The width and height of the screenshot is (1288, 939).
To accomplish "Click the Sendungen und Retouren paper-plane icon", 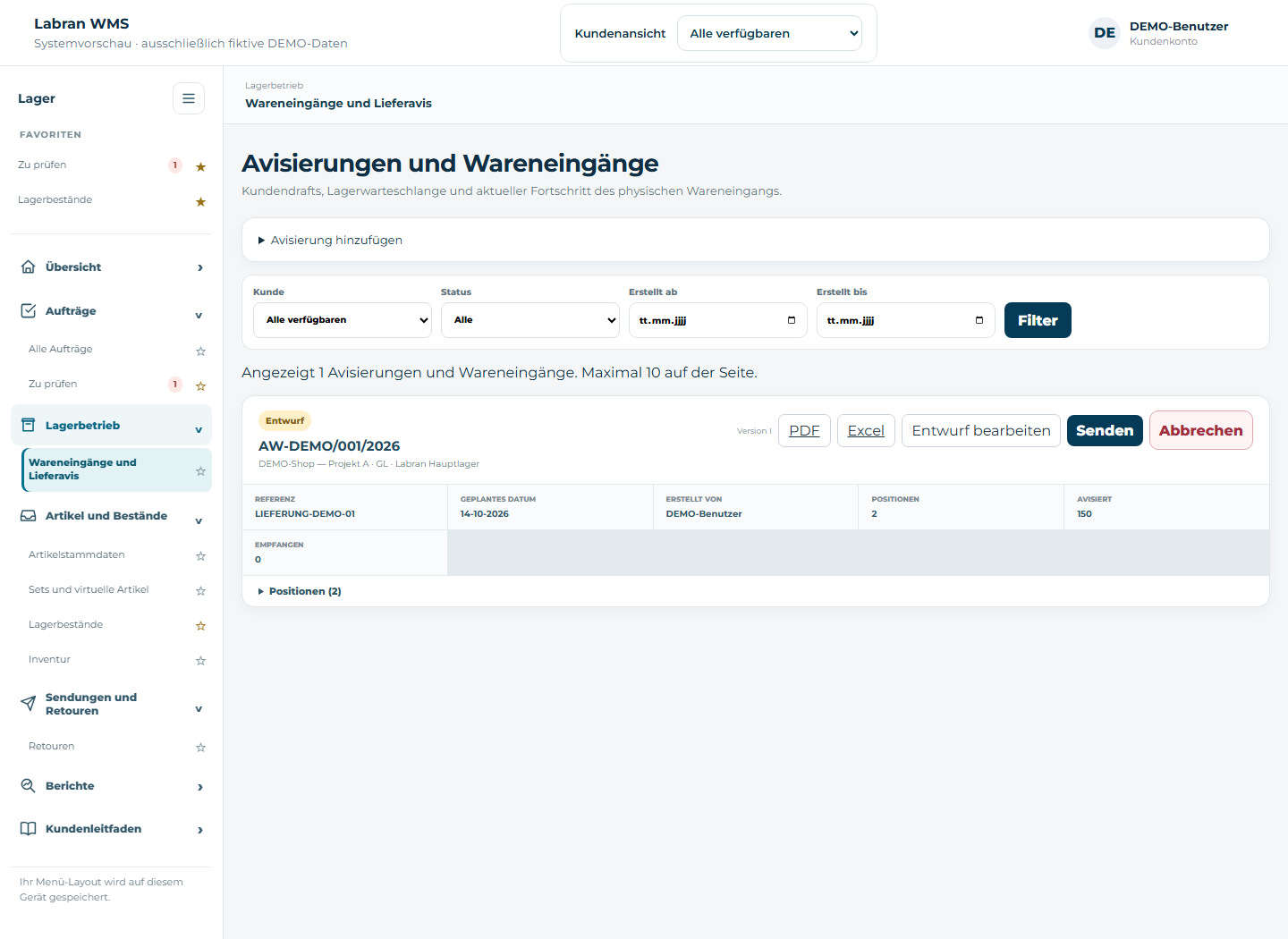I will coord(29,703).
